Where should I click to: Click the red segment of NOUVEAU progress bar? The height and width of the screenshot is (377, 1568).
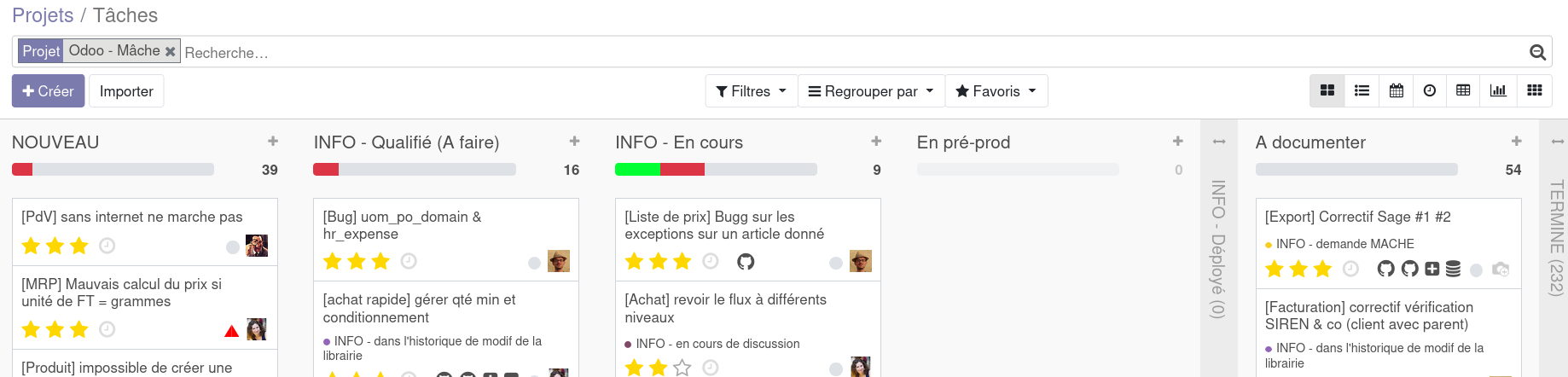tap(22, 170)
